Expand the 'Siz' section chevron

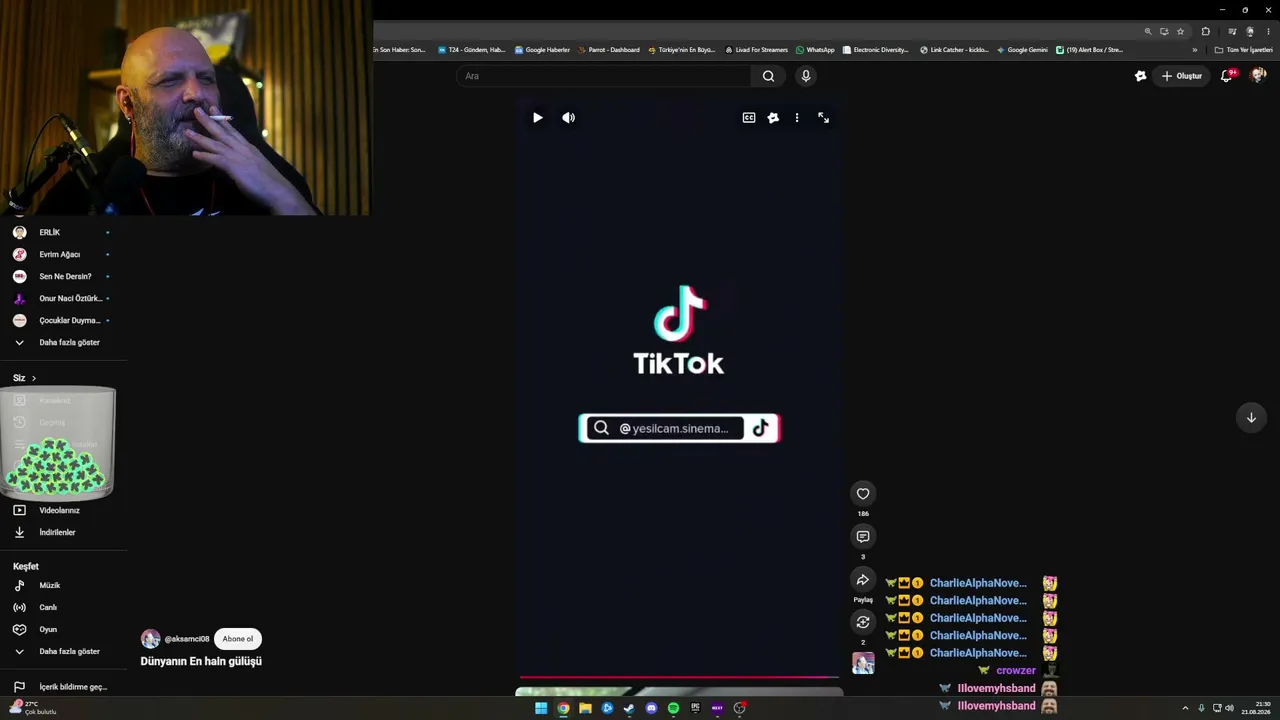34,378
